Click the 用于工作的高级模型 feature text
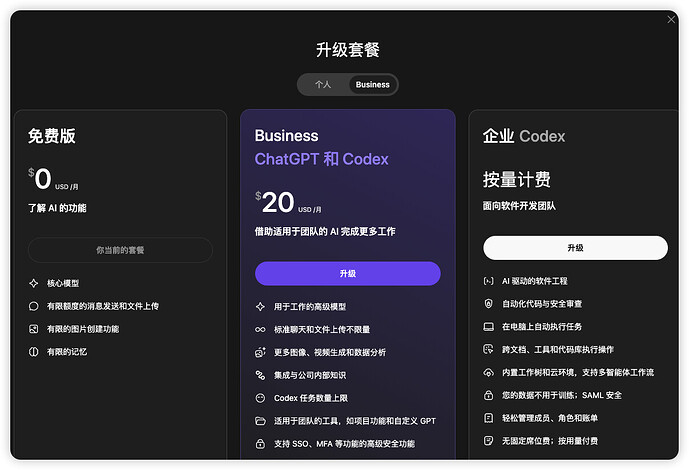The image size is (689, 470). point(310,307)
